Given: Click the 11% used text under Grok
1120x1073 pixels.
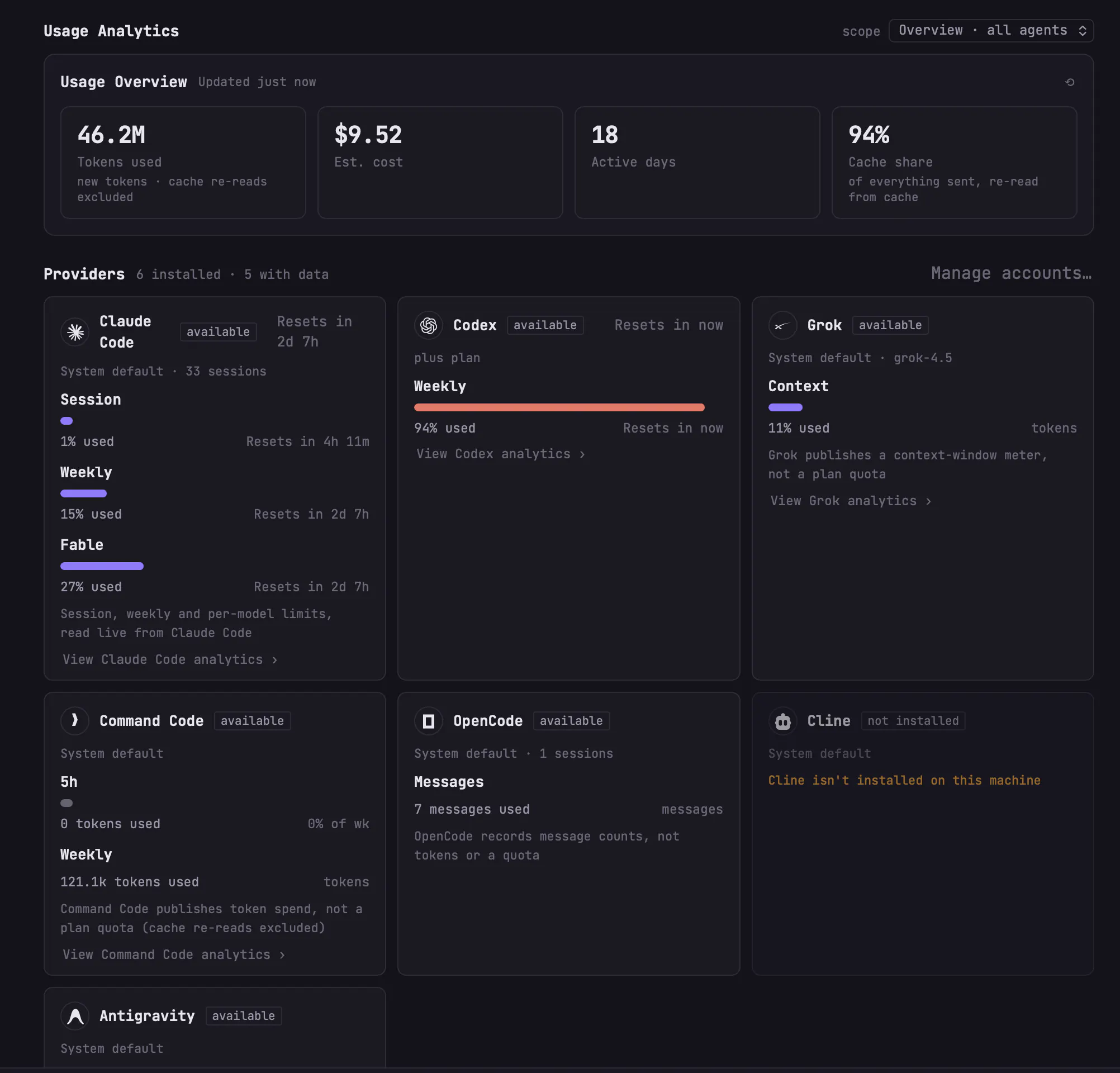Looking at the screenshot, I should click(799, 428).
